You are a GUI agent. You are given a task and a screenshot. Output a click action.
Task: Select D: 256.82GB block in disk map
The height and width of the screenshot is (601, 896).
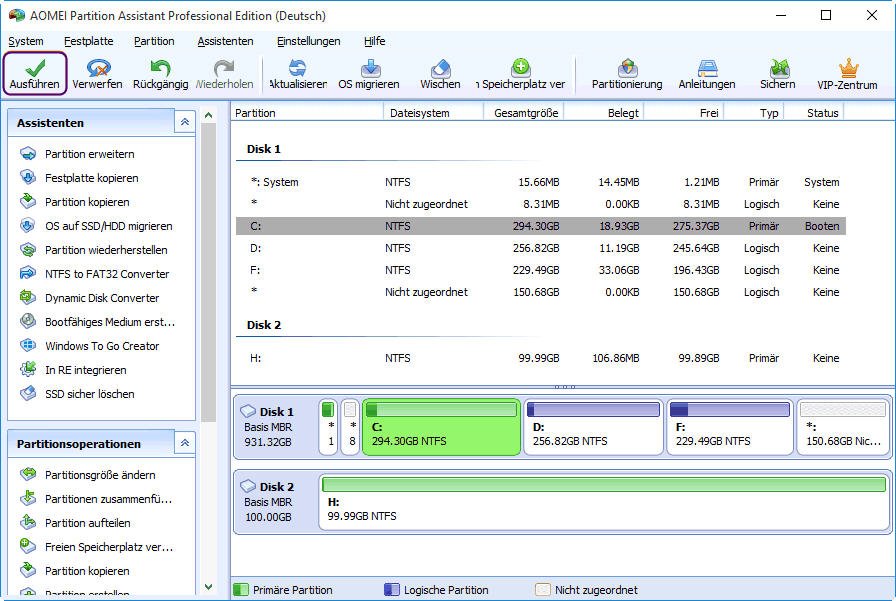[x=593, y=427]
